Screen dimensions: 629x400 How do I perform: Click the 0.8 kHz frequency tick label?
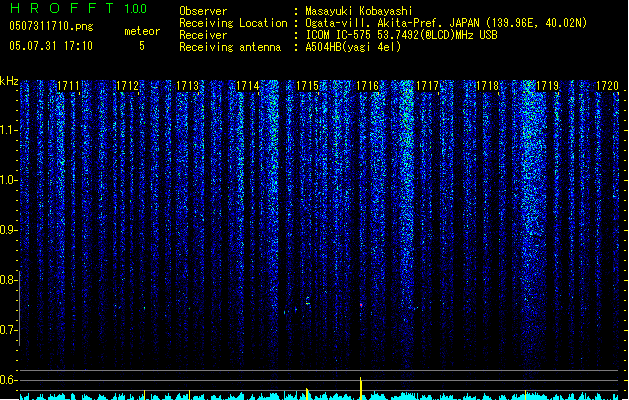(x=8, y=280)
